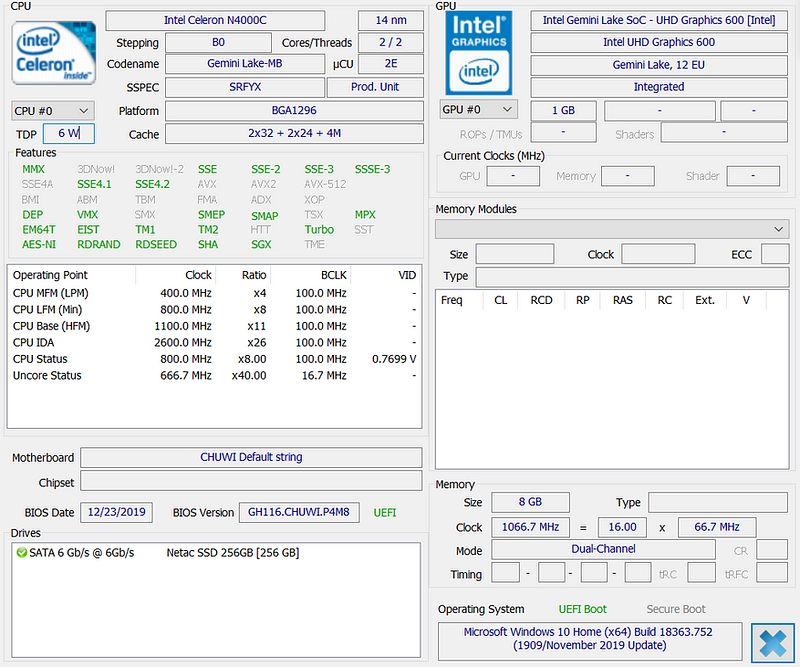Click the Secure Boot indicator
This screenshot has width=800, height=667.
tap(676, 609)
